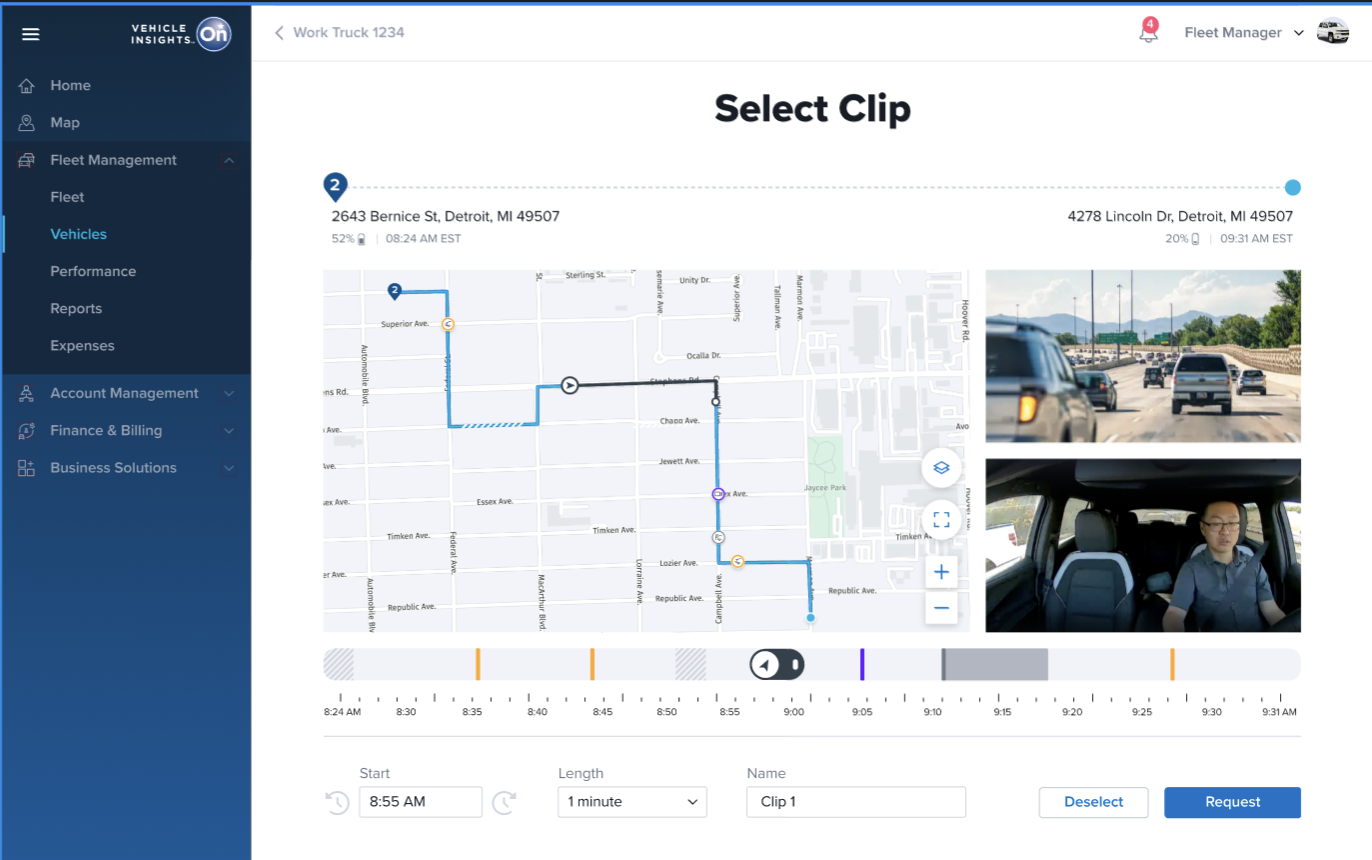This screenshot has height=860, width=1372.
Task: Enter fullscreen map view
Action: (x=941, y=519)
